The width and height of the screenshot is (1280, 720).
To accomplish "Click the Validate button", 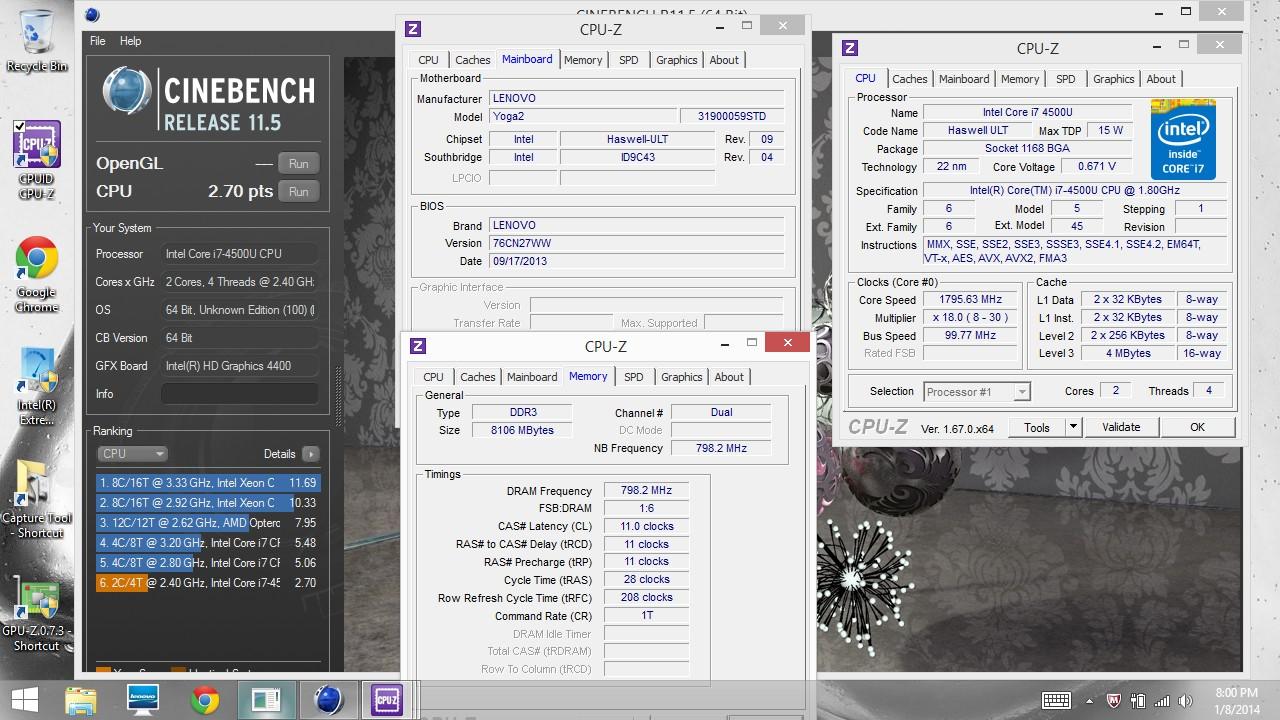I will pos(1121,427).
